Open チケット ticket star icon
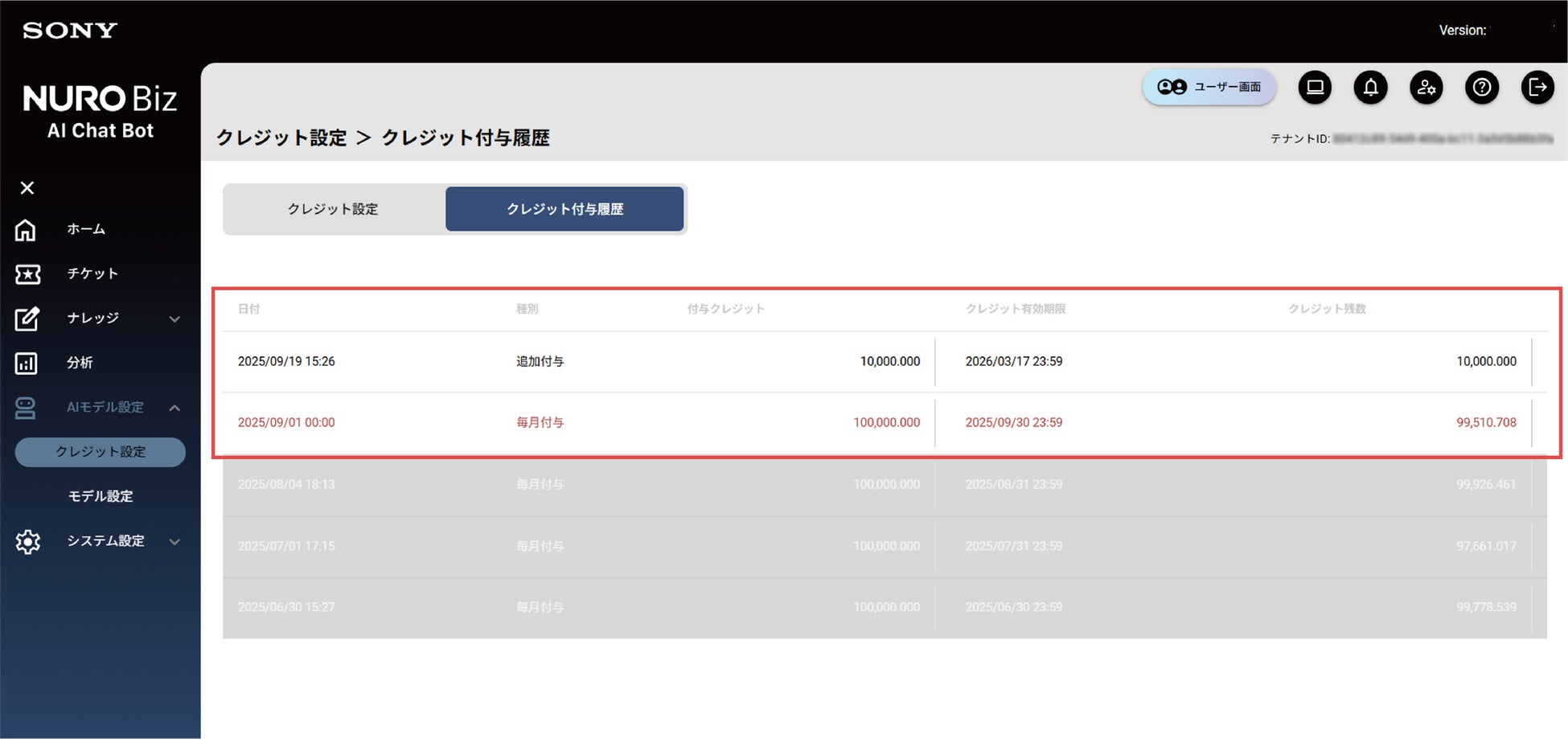Screen dimensions: 1568x739 (x=27, y=274)
